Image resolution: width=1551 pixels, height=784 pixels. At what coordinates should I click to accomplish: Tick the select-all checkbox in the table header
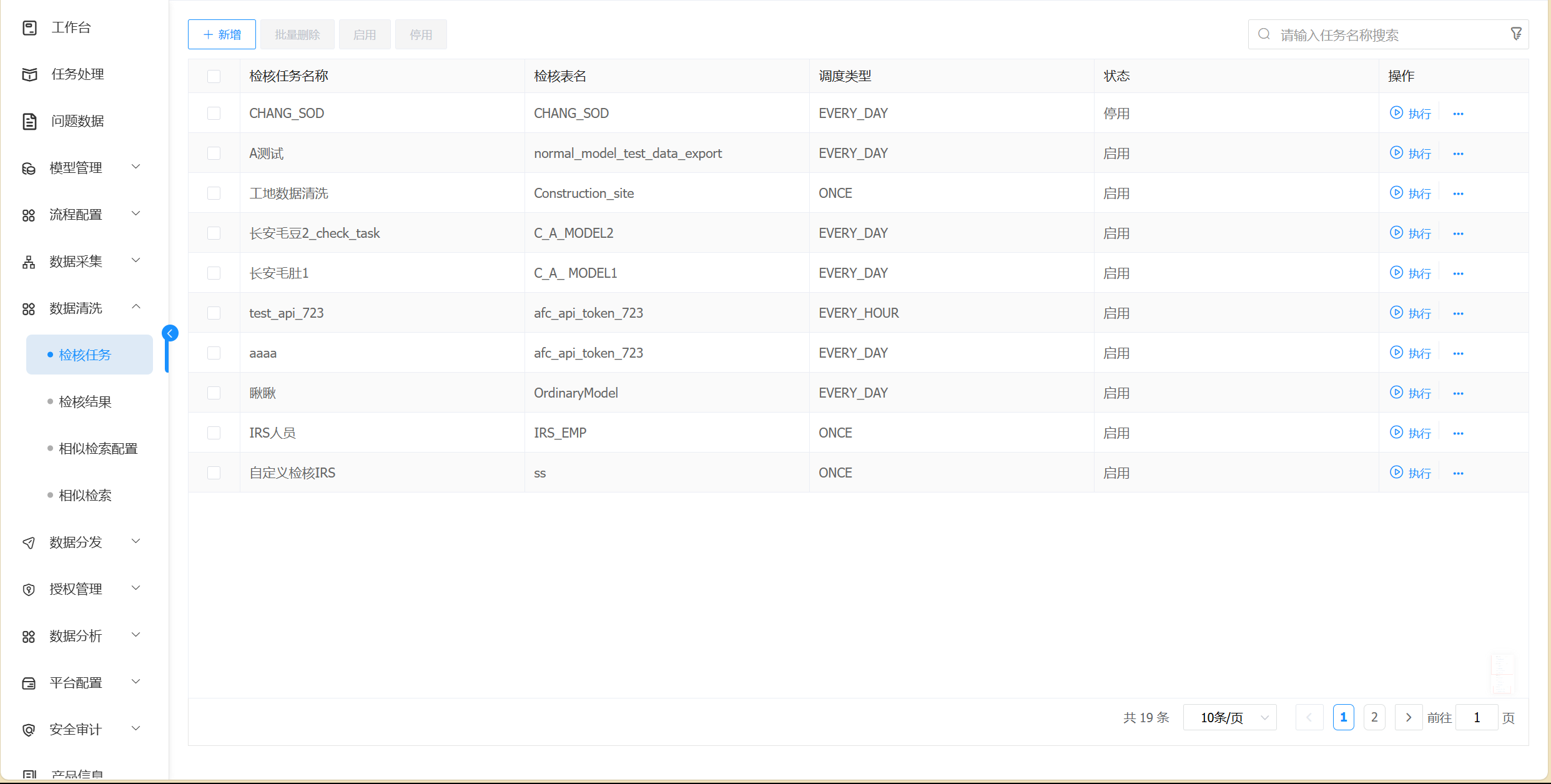click(x=214, y=76)
